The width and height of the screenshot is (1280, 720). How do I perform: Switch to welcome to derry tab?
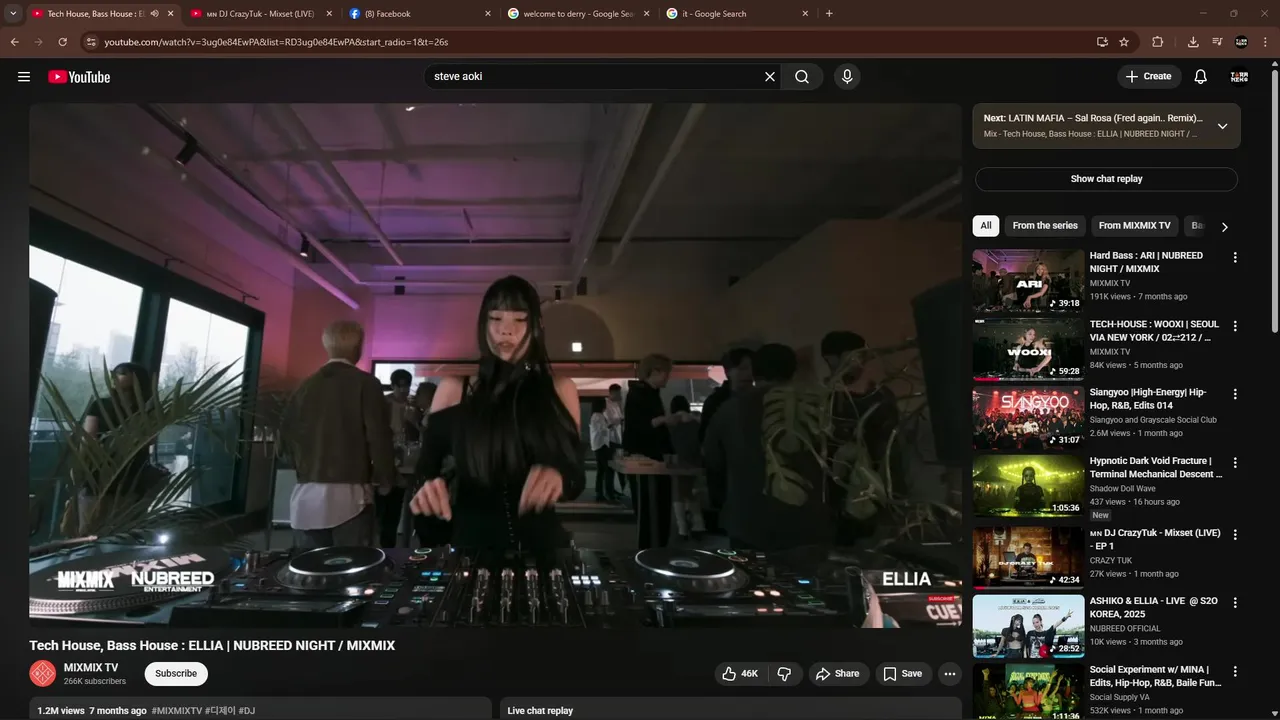(x=578, y=14)
